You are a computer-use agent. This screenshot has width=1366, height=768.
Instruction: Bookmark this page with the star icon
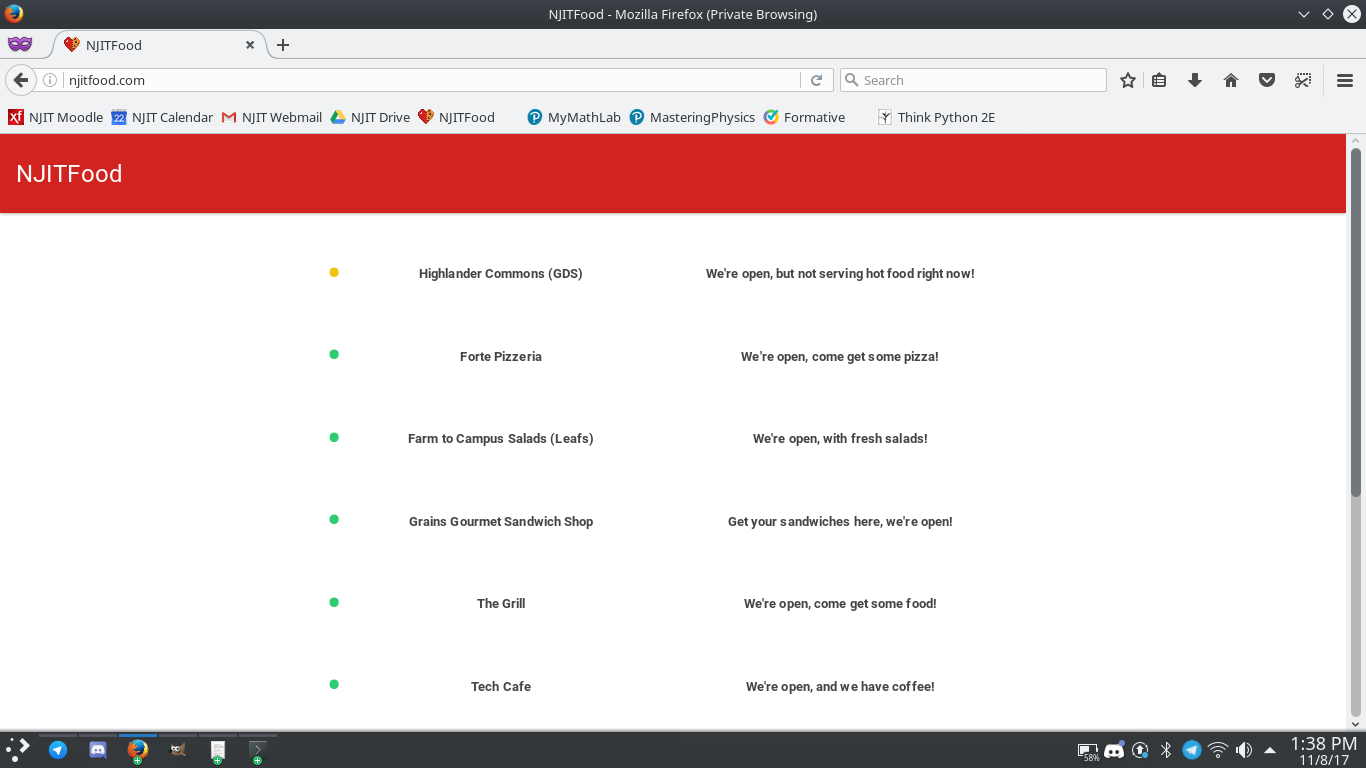click(x=1128, y=80)
